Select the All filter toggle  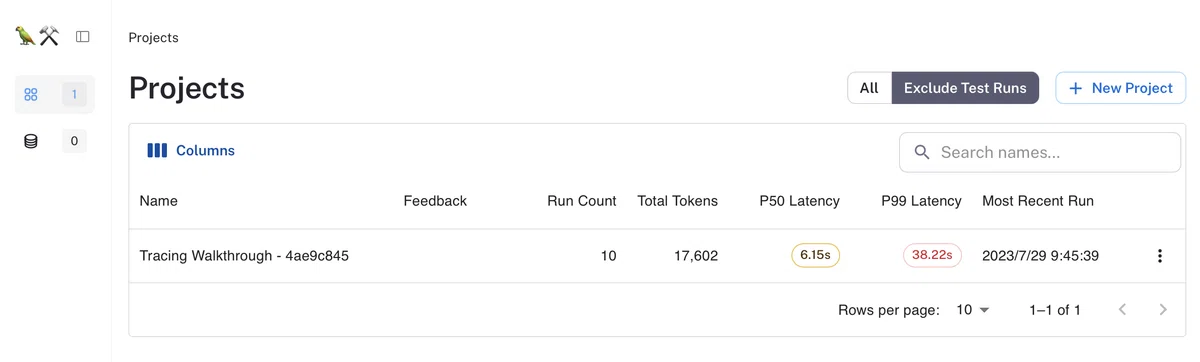click(869, 88)
